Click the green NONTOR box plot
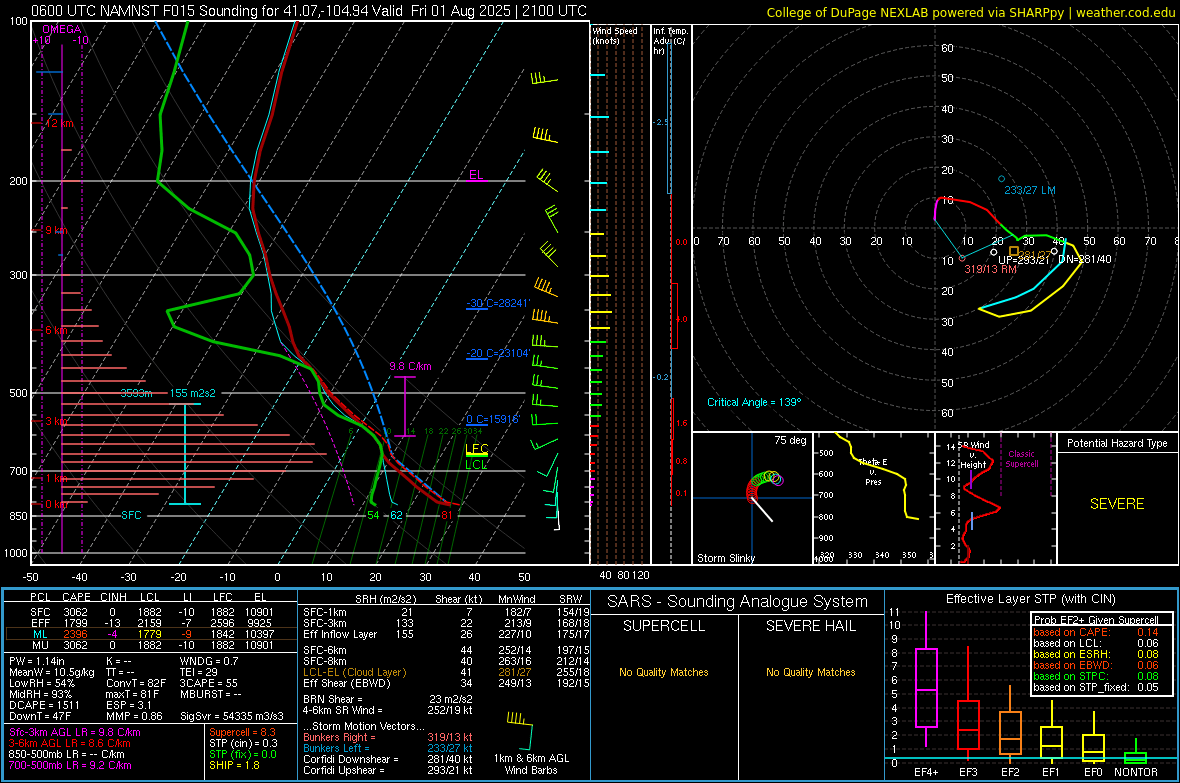Screen dimensions: 1180x783 tap(1136, 751)
